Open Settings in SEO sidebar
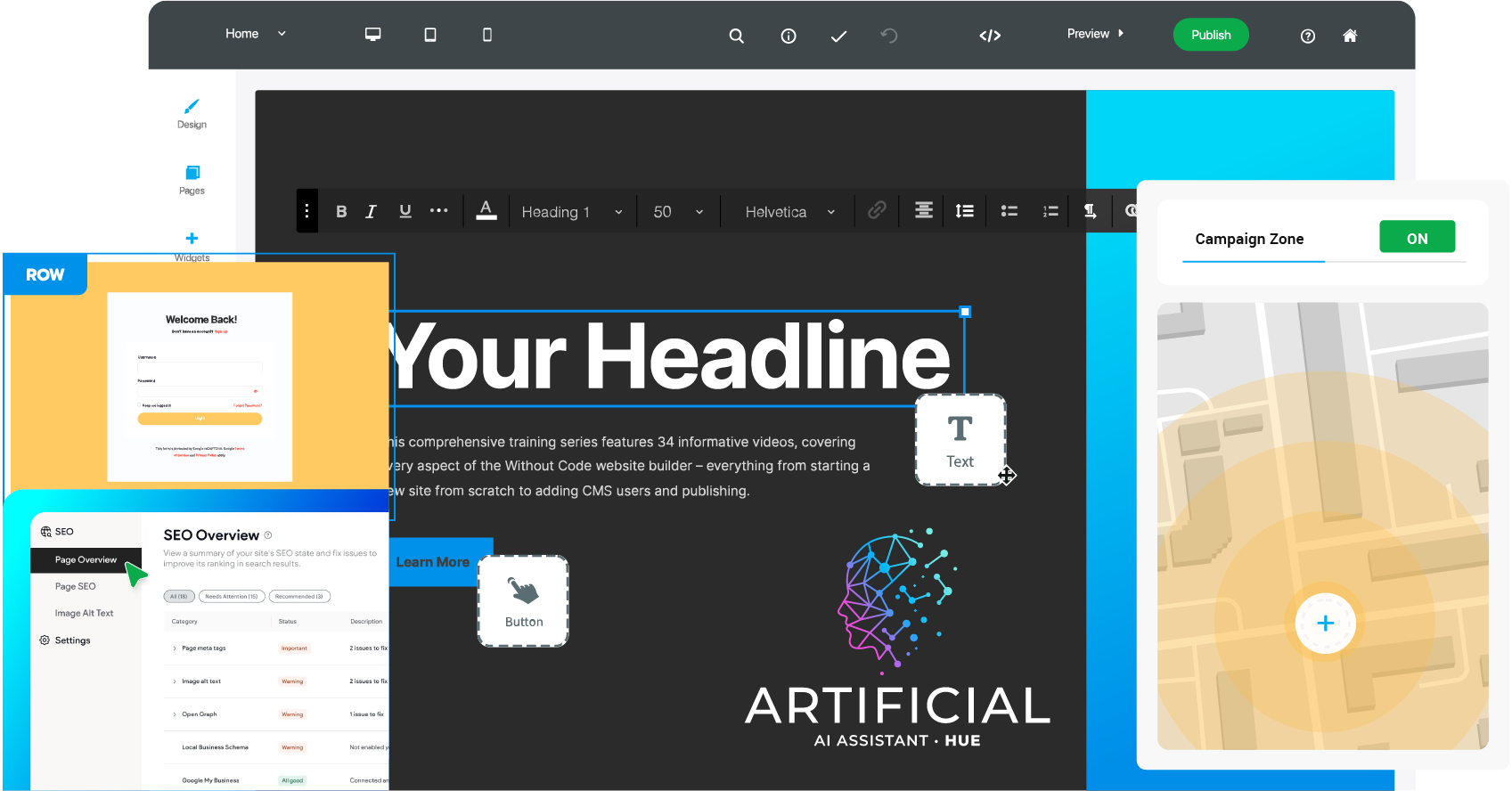The height and width of the screenshot is (791, 1512). coord(65,640)
